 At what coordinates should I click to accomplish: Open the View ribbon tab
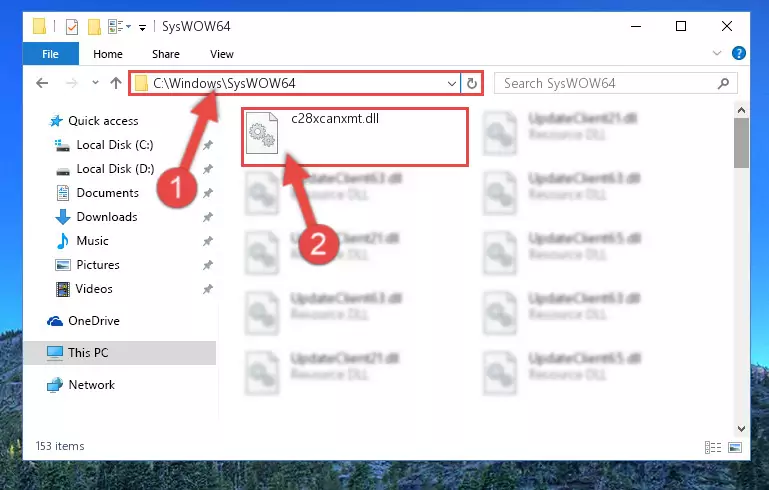(222, 54)
